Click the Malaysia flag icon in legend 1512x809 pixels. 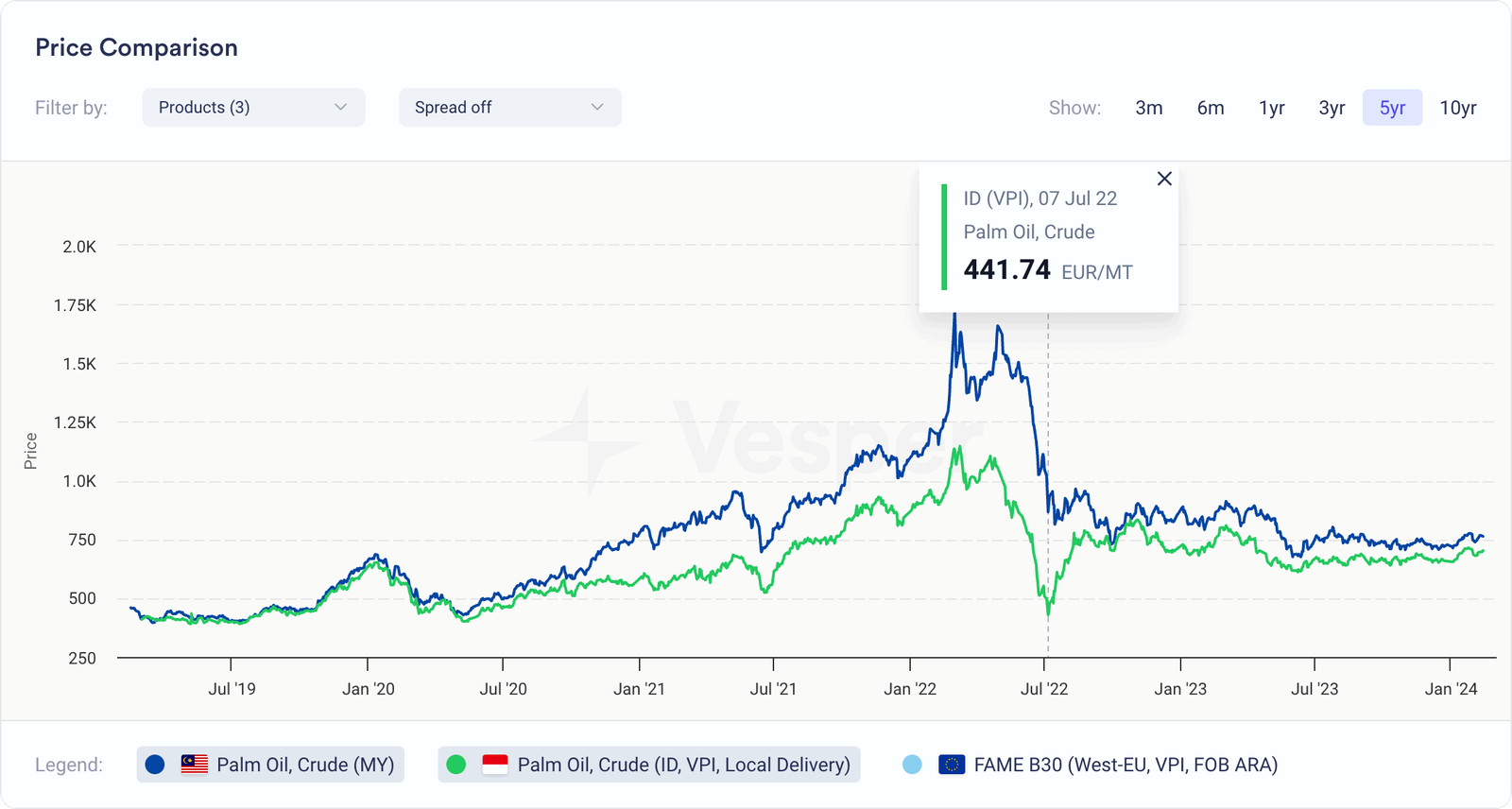point(195,765)
